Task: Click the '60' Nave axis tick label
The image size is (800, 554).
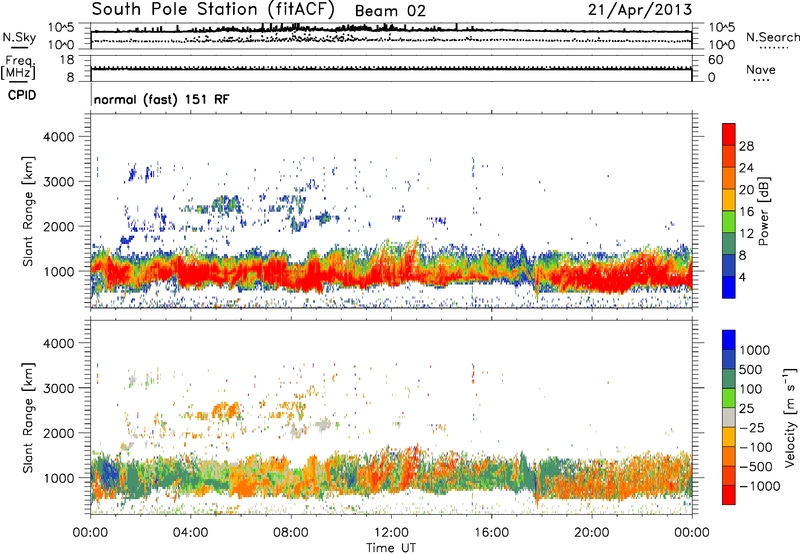Action: 716,60
